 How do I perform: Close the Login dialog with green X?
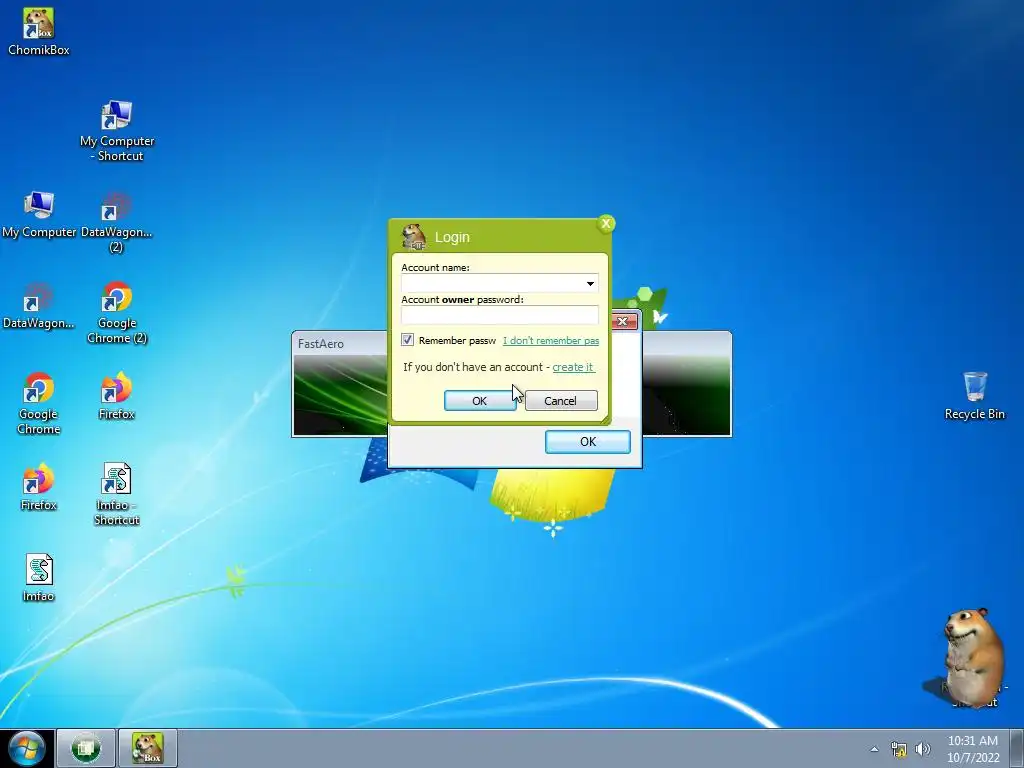pyautogui.click(x=606, y=224)
